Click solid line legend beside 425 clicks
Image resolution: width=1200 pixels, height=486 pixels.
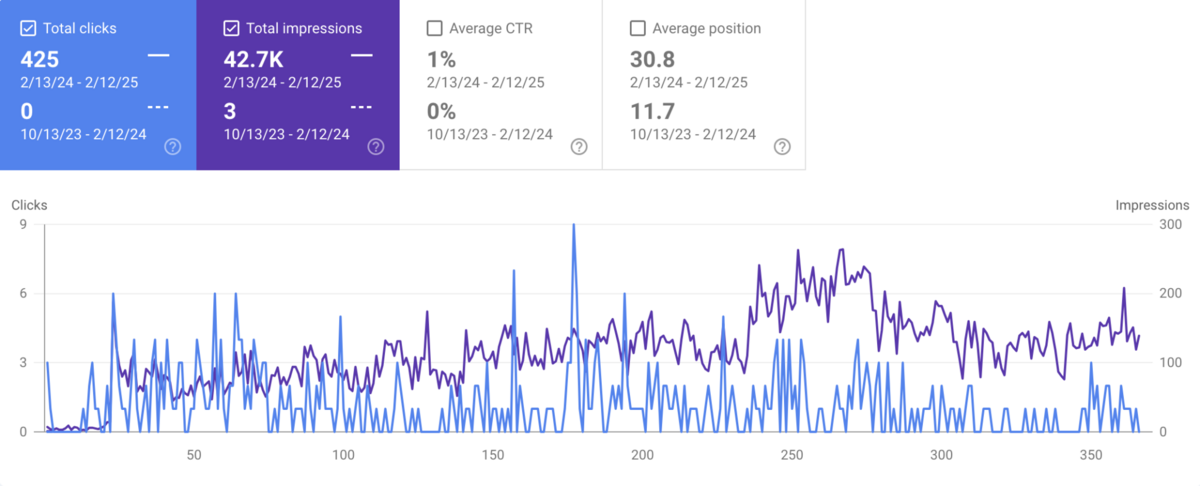point(158,56)
